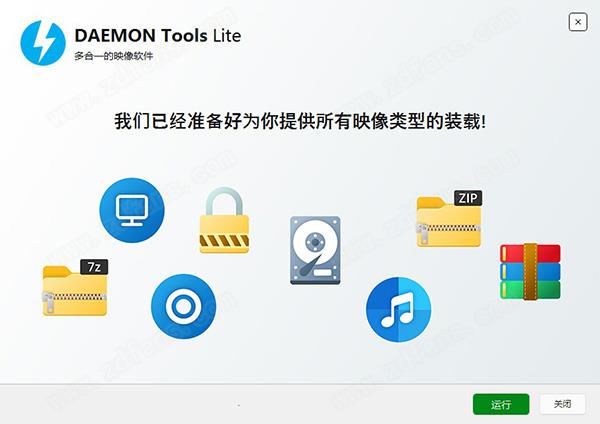Select the blue optical disc icon

coord(184,306)
